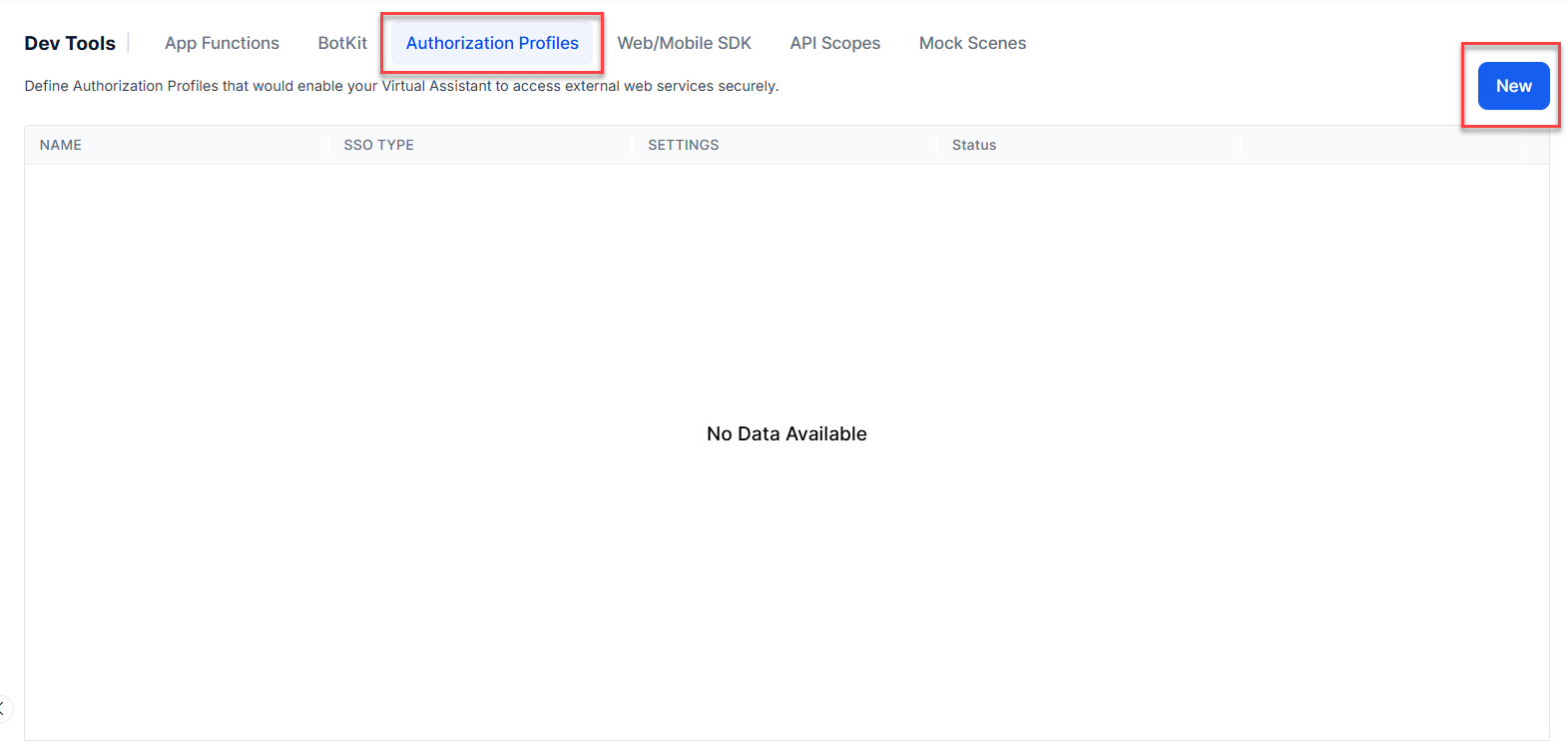This screenshot has height=745, width=1568.
Task: Click the blank header cell after Status
Action: tap(1393, 145)
